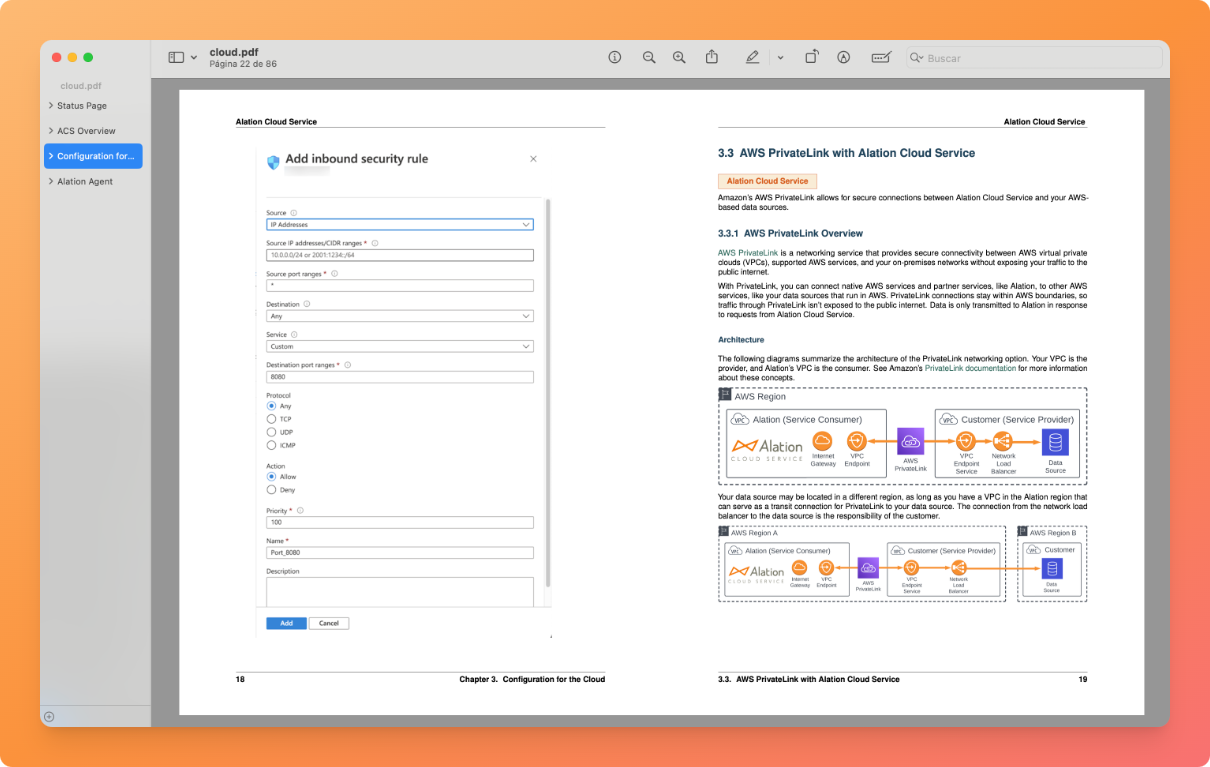This screenshot has height=767, width=1210.
Task: Open the PrivateLink documentation link
Action: point(970,368)
